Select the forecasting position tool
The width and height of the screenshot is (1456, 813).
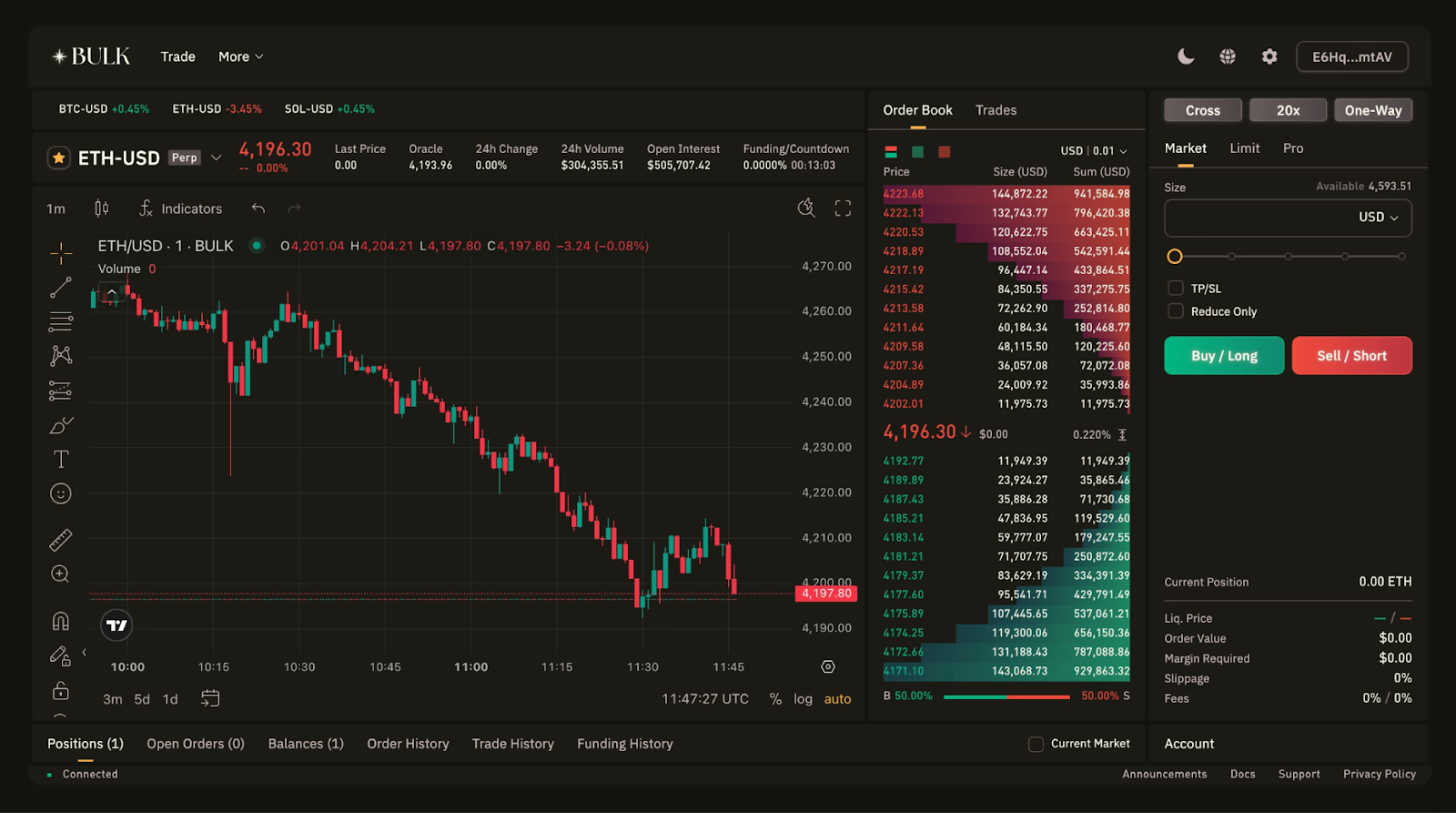tap(60, 391)
